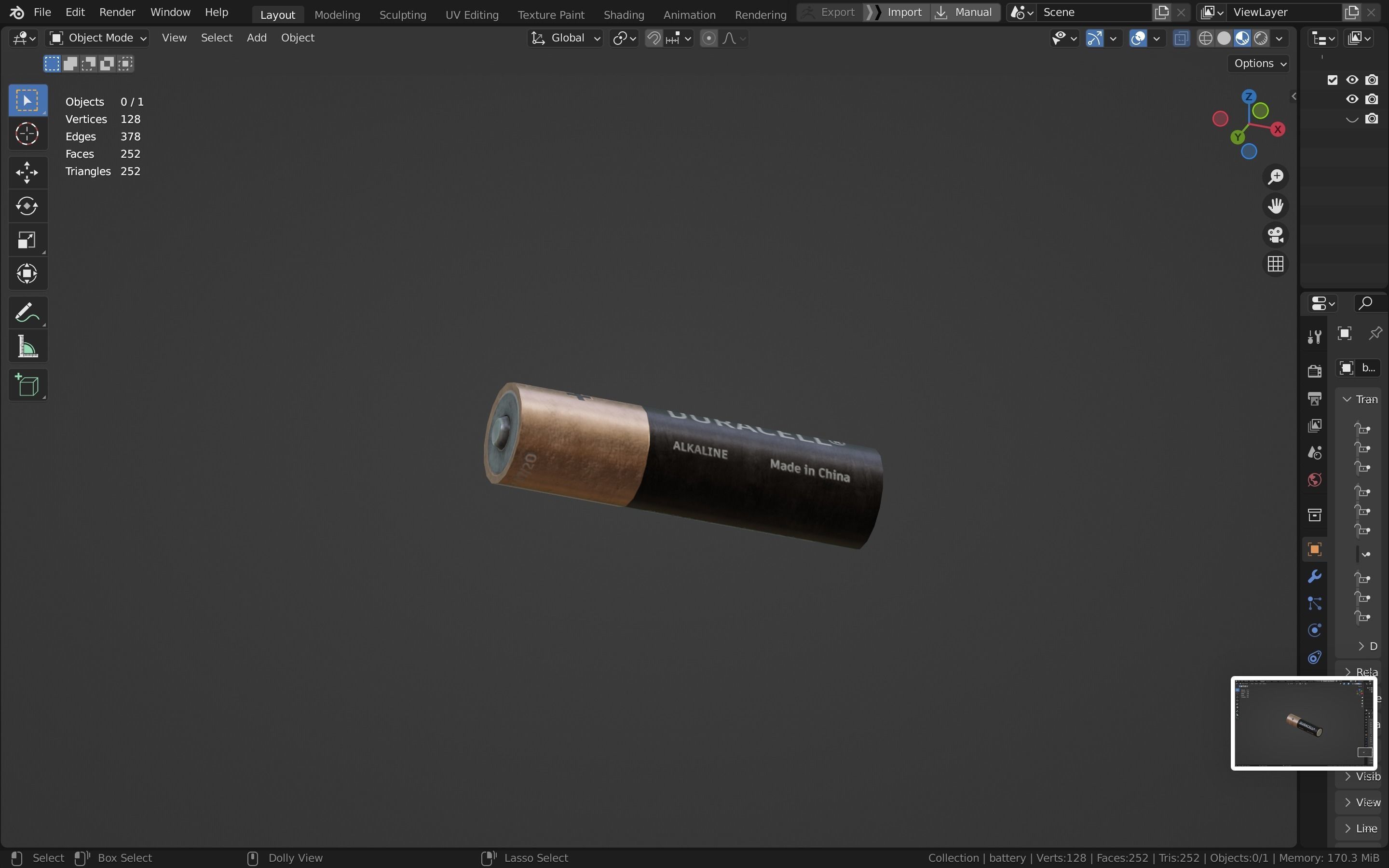Open the Physics properties tab

[1314, 630]
